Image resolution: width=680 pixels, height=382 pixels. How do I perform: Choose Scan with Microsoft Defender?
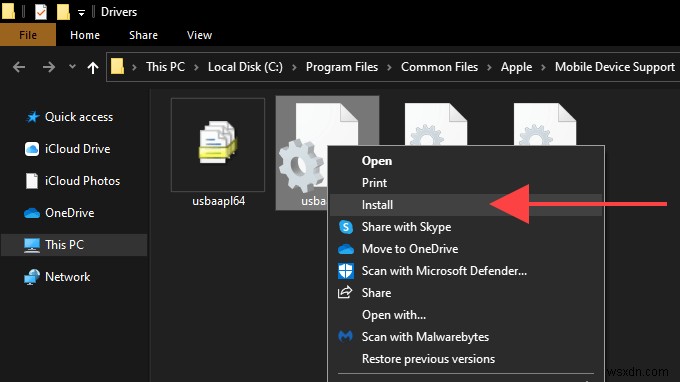coord(466,271)
